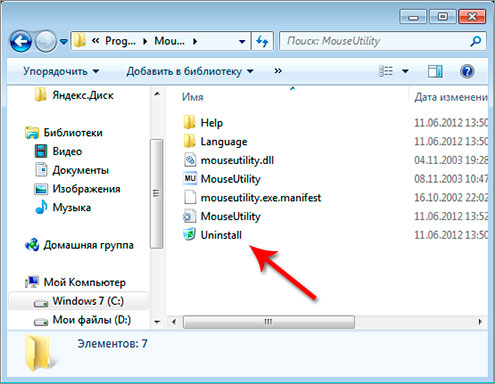The width and height of the screenshot is (495, 384).
Task: Click the Language folder icon
Action: 189,141
